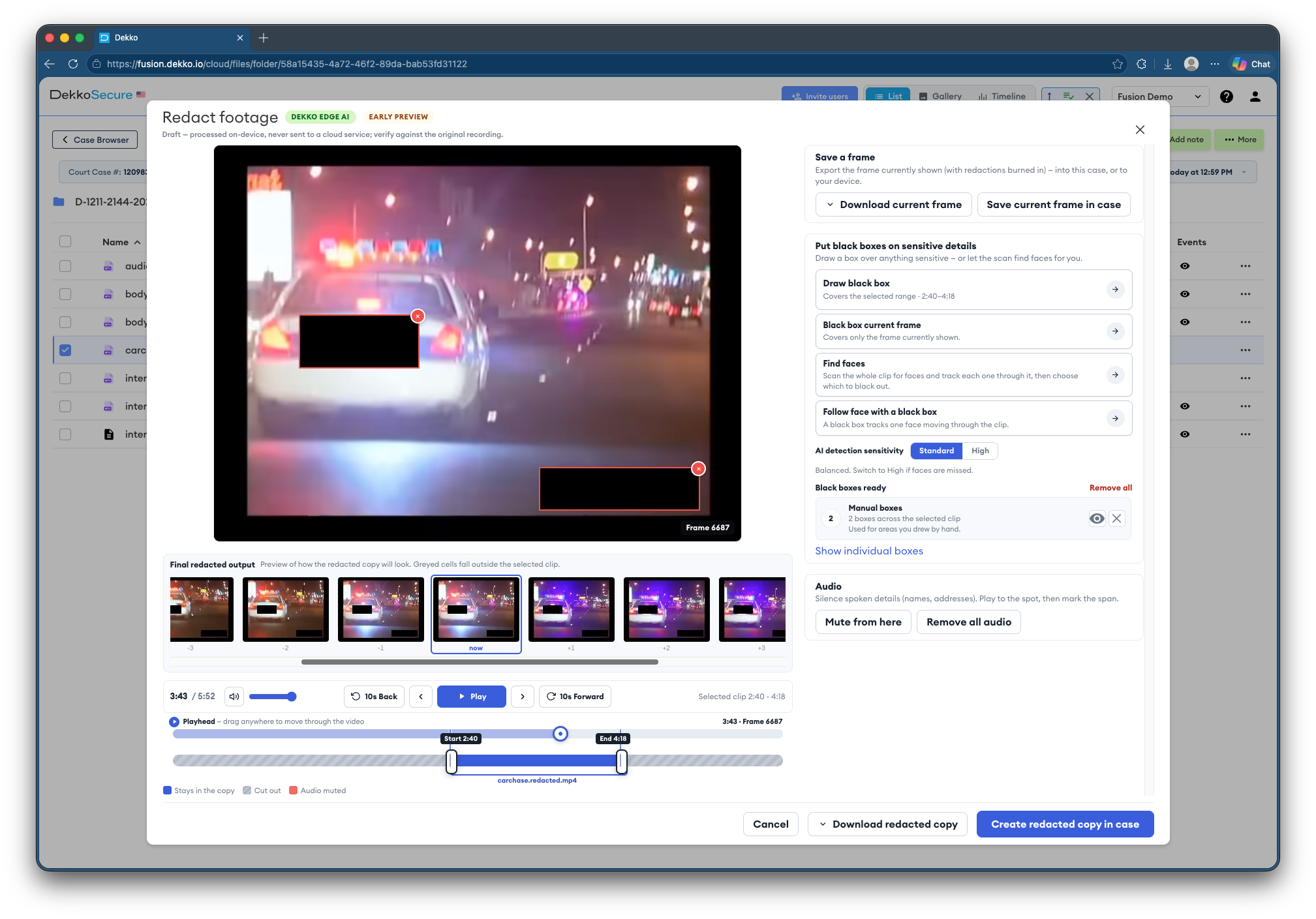
Task: Uncheck the carc file row checkbox
Action: (x=65, y=350)
